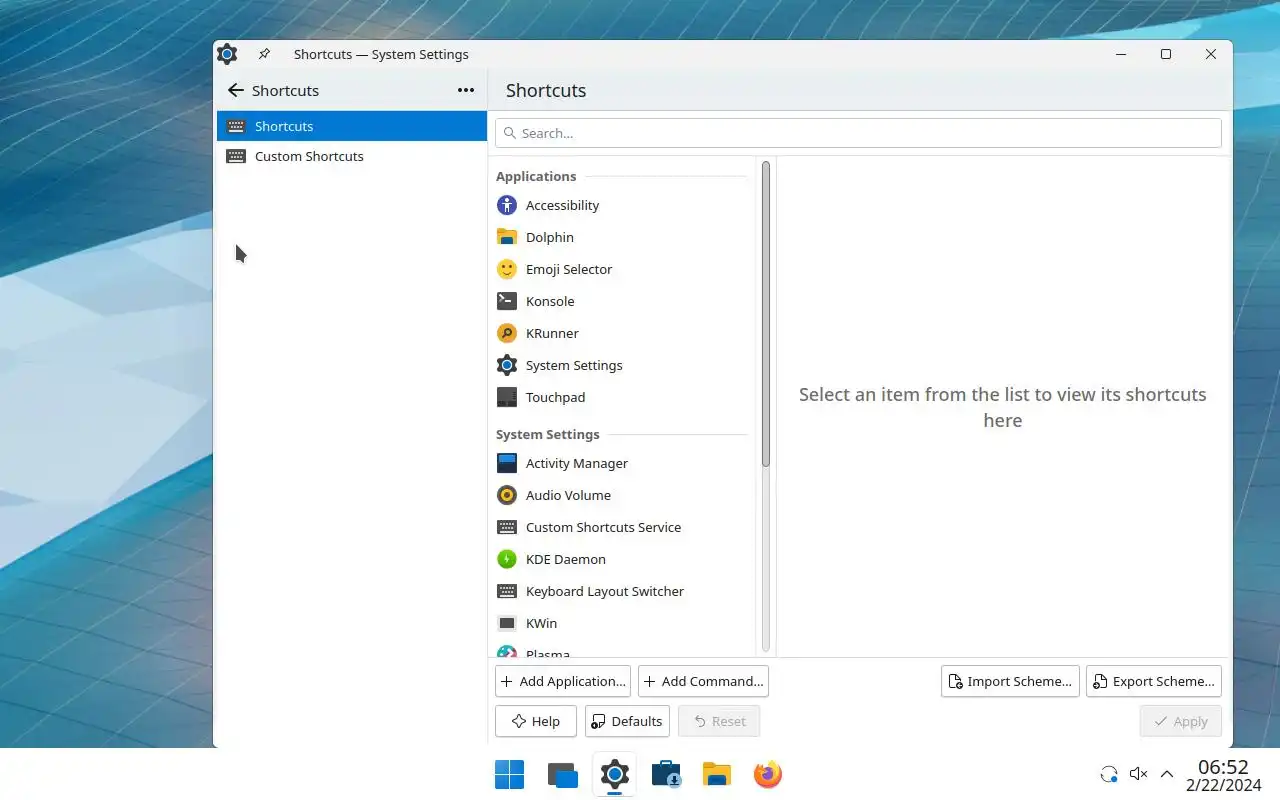Select the "Emoji Selector" entry text
1280x800 pixels.
(x=569, y=269)
